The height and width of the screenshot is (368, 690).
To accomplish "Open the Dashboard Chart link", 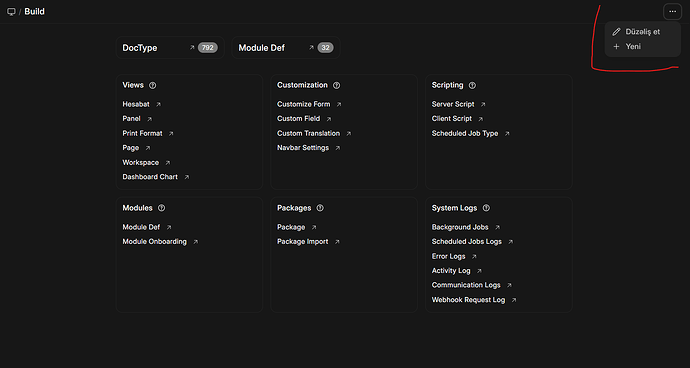I will point(150,177).
